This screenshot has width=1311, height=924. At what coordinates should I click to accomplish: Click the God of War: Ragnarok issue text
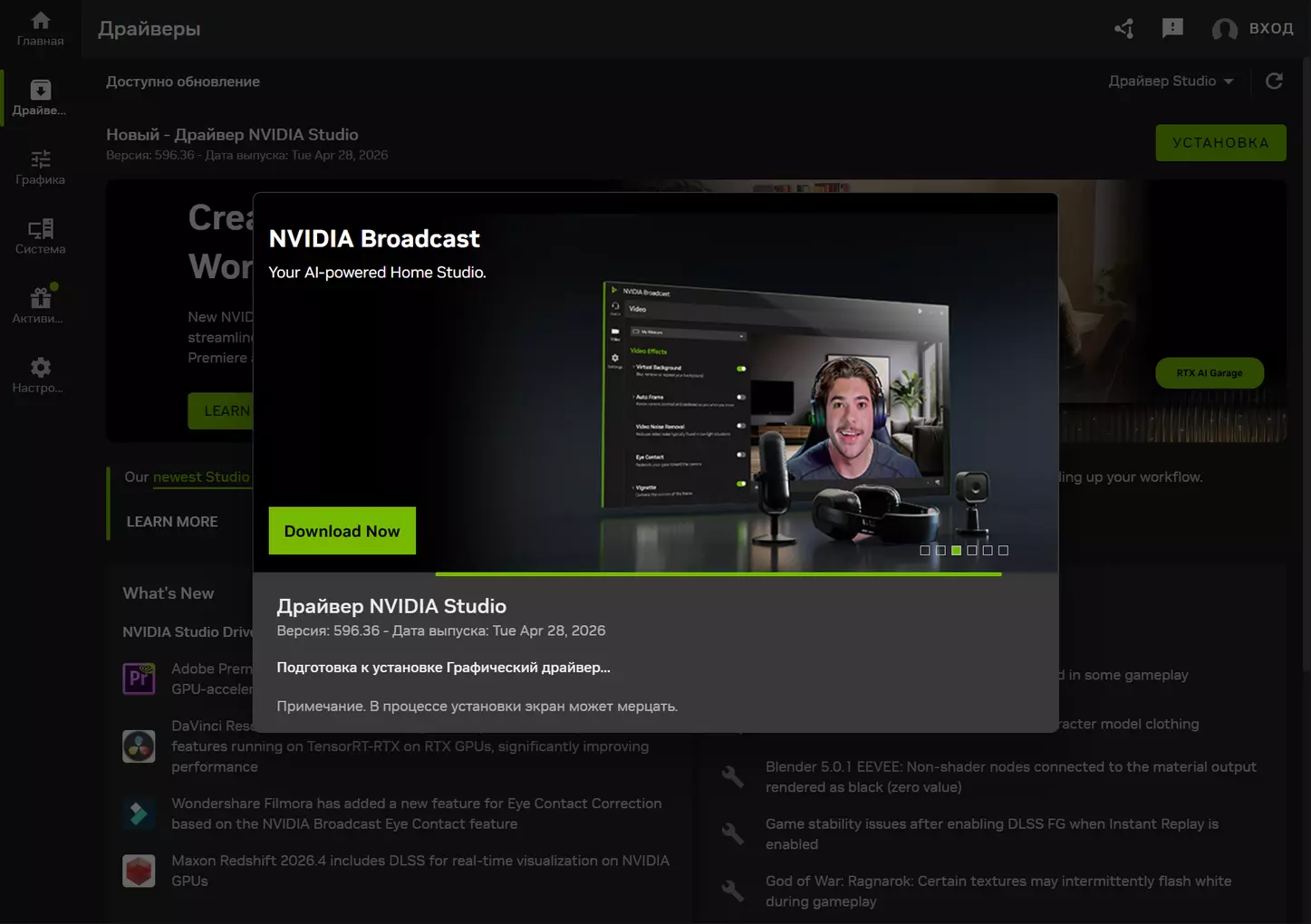(x=998, y=891)
